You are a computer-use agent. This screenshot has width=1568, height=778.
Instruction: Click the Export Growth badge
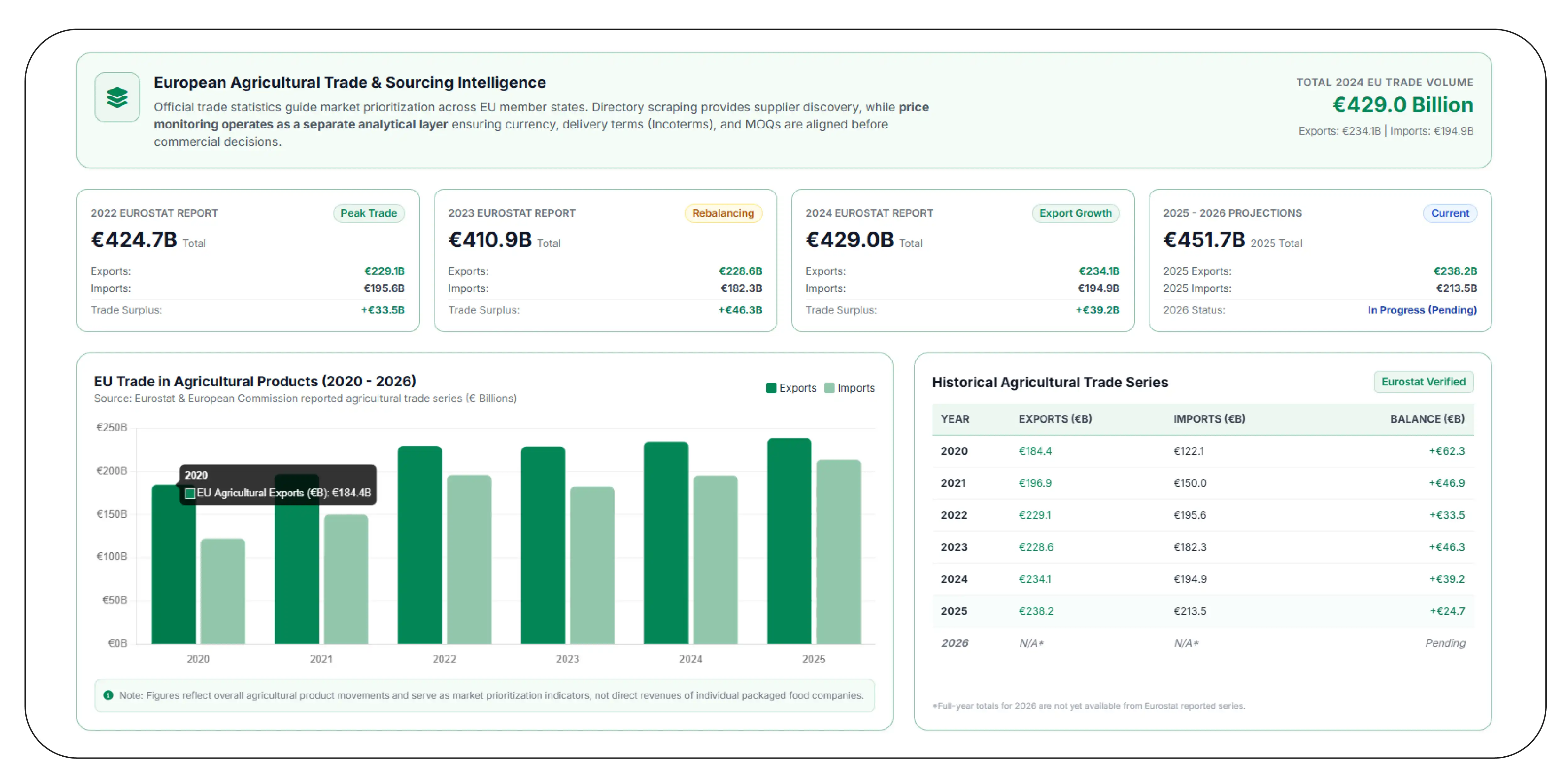1076,213
